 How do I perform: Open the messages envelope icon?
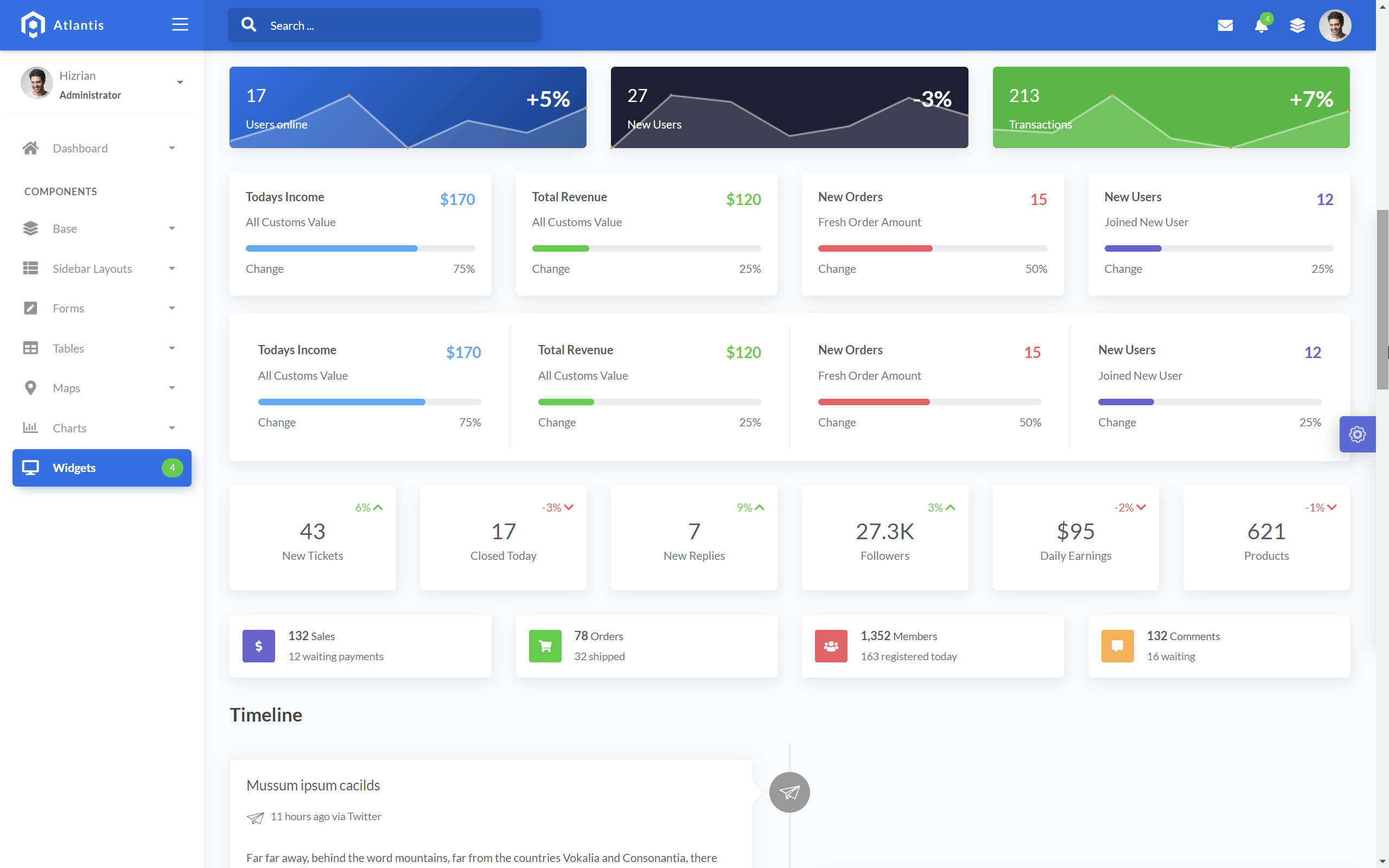point(1226,25)
